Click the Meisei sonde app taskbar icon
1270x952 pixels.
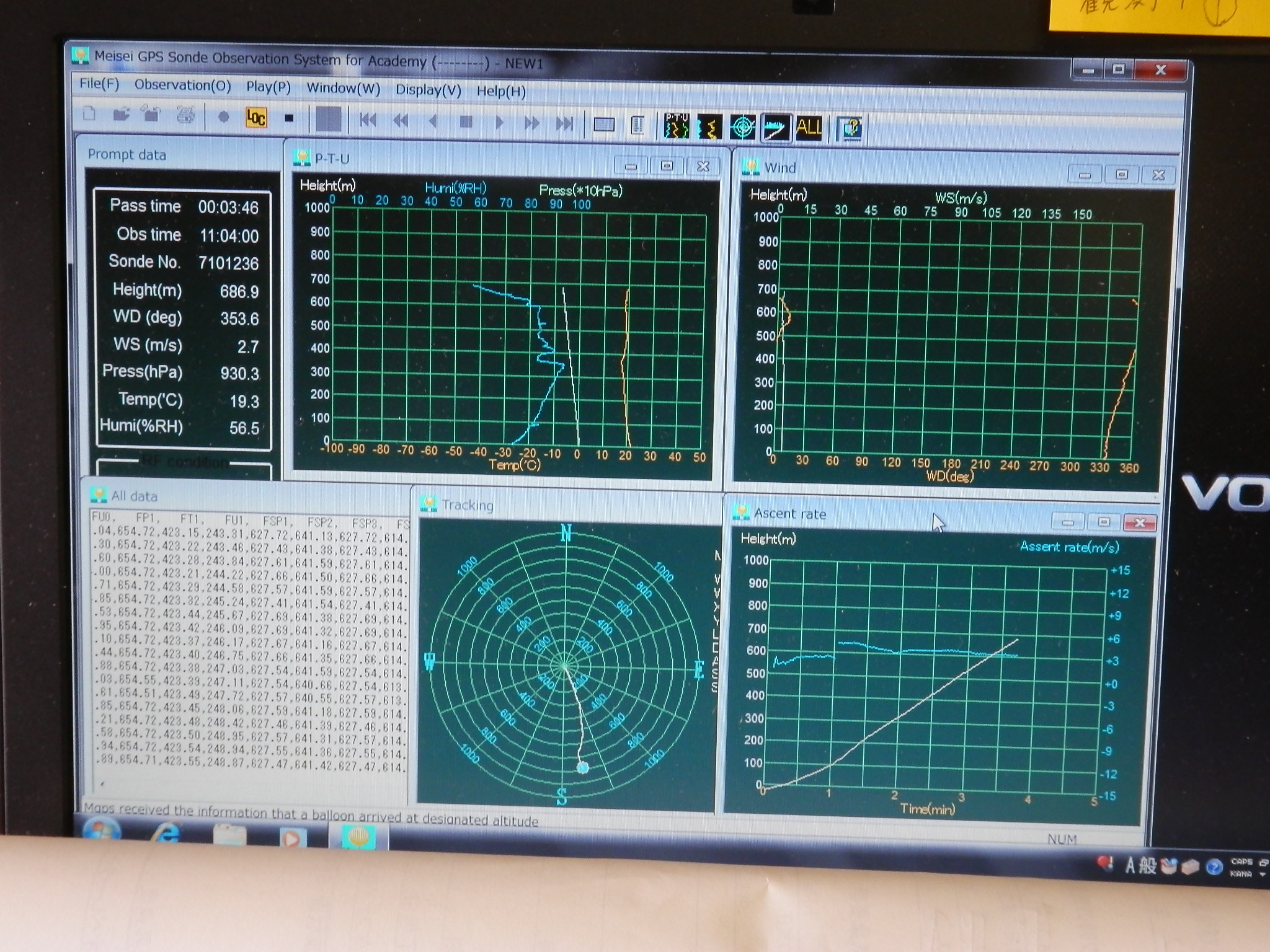click(358, 838)
